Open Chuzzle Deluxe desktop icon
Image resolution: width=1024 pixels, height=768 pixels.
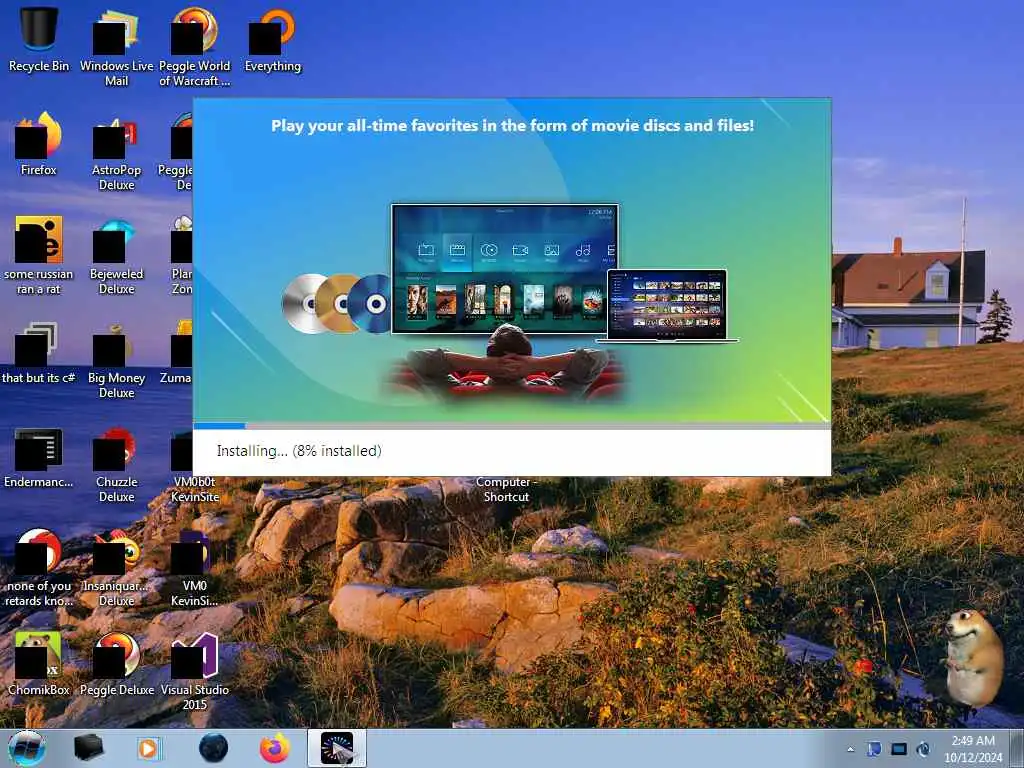[x=116, y=464]
